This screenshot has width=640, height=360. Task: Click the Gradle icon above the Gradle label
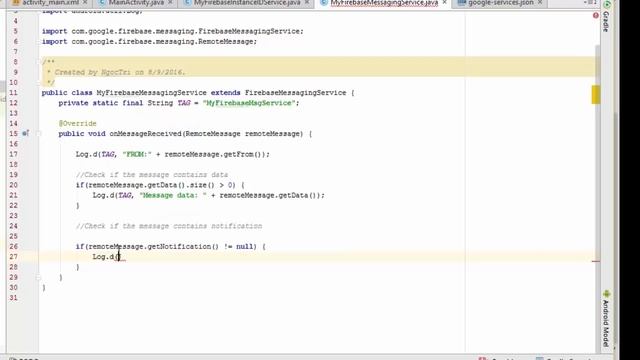(x=607, y=5)
